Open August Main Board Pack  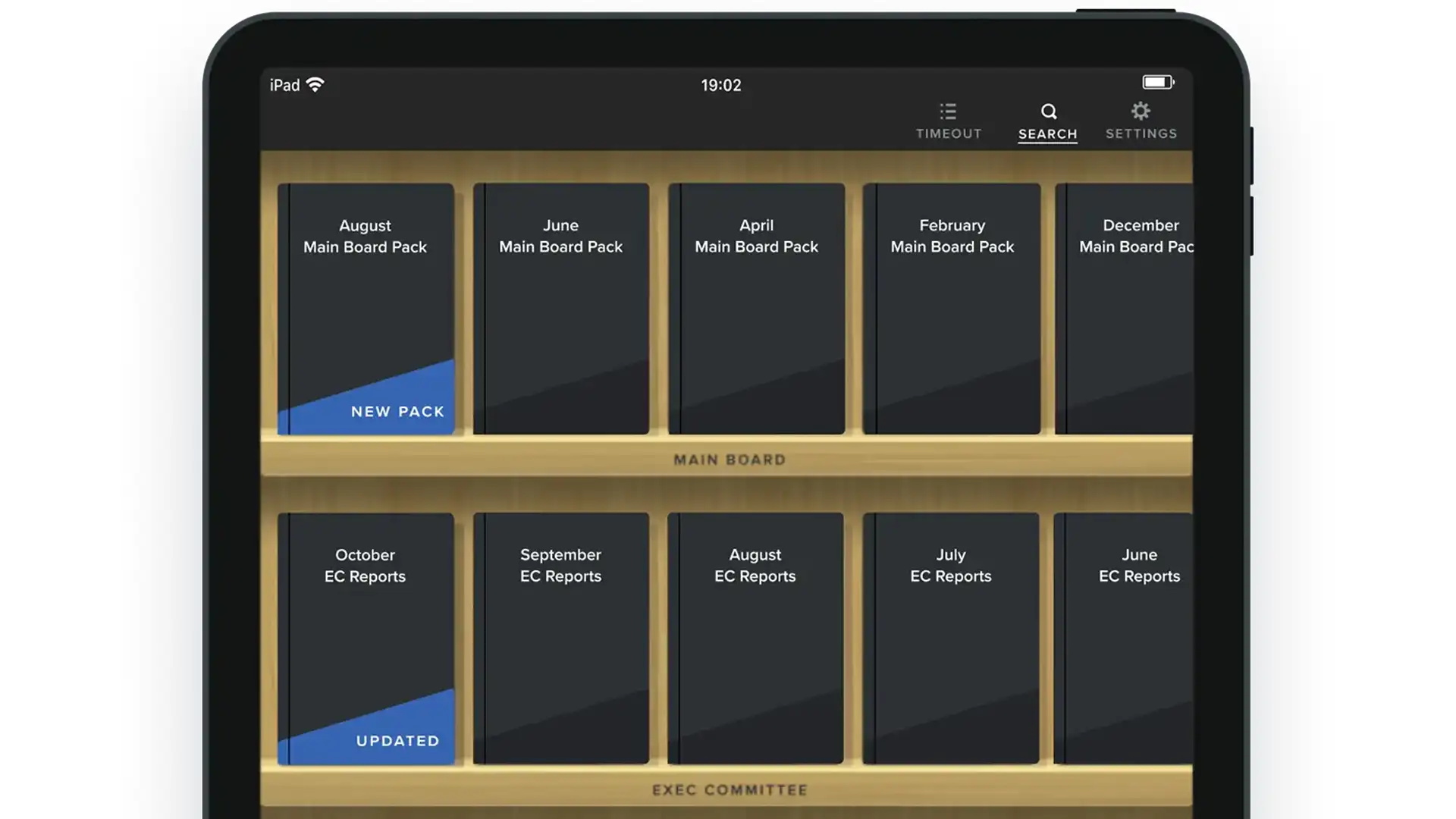(x=366, y=303)
